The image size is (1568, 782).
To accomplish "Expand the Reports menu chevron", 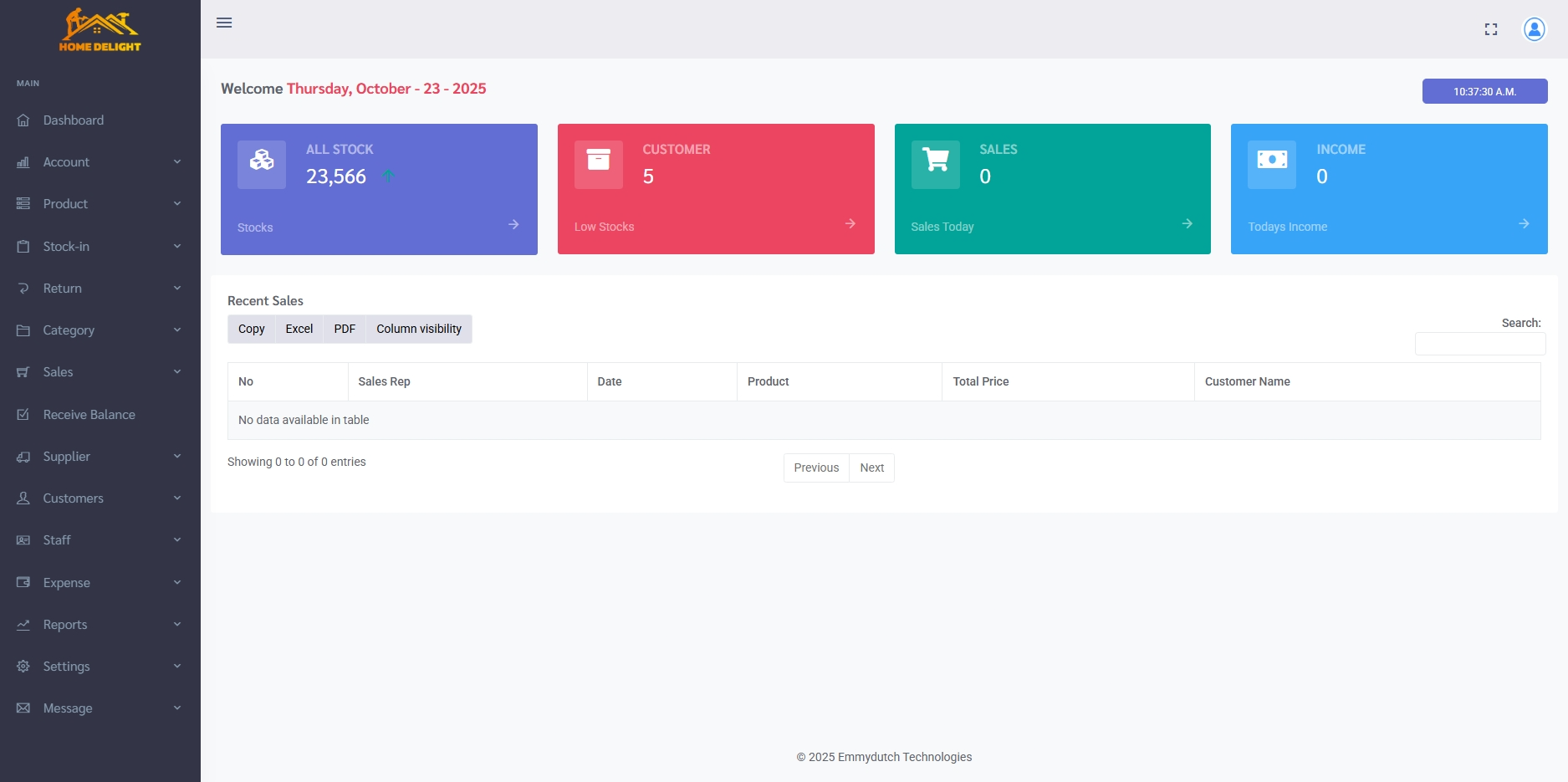I will point(177,624).
